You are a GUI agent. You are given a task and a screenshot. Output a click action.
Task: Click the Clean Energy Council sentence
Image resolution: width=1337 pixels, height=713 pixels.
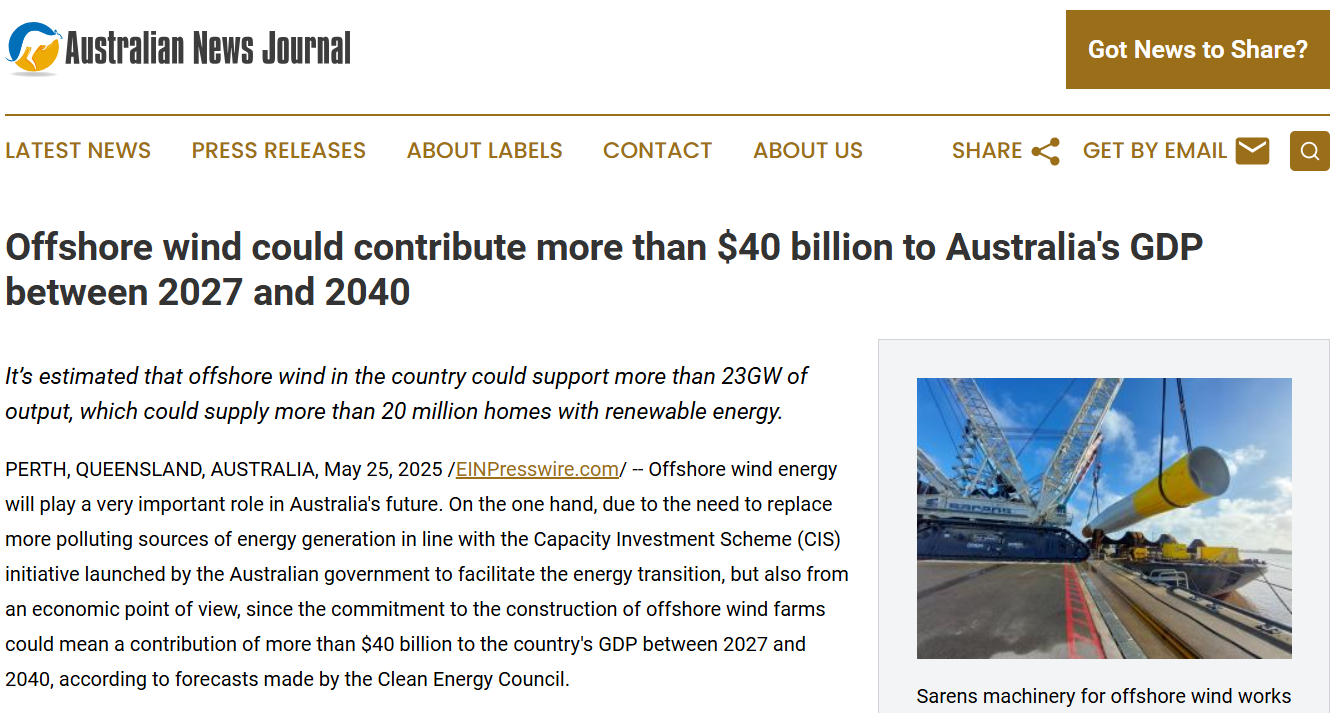pos(287,679)
